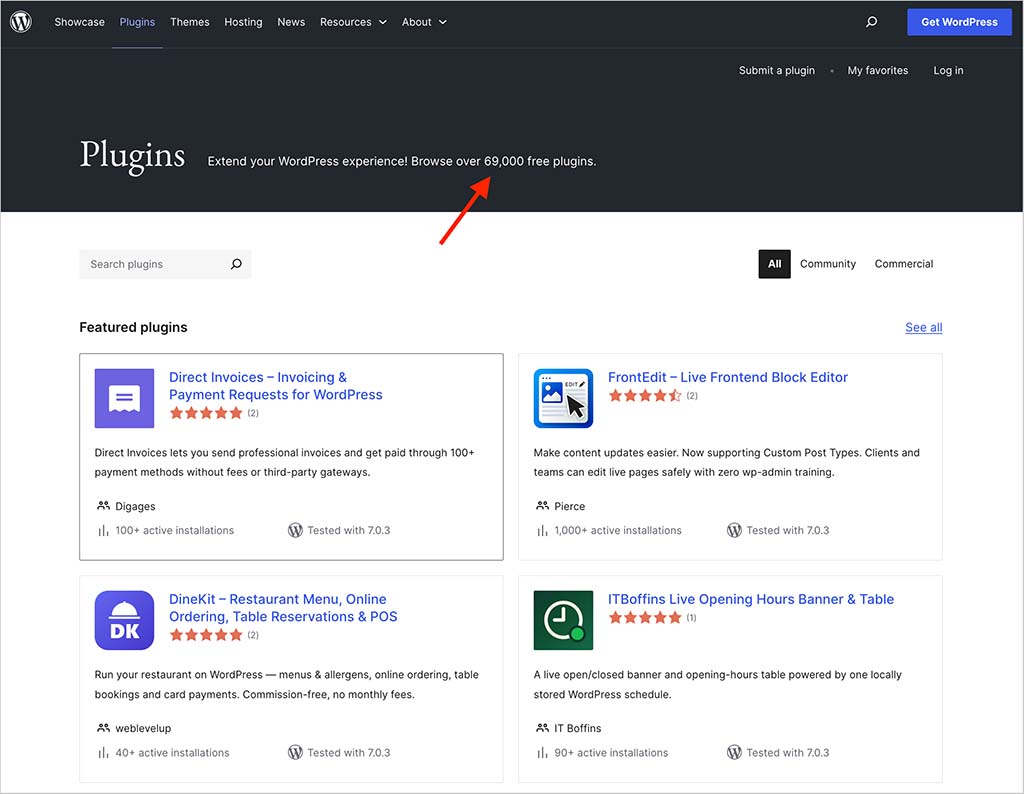Image resolution: width=1024 pixels, height=794 pixels.
Task: Select the Commercial filter tab
Action: pyautogui.click(x=904, y=264)
